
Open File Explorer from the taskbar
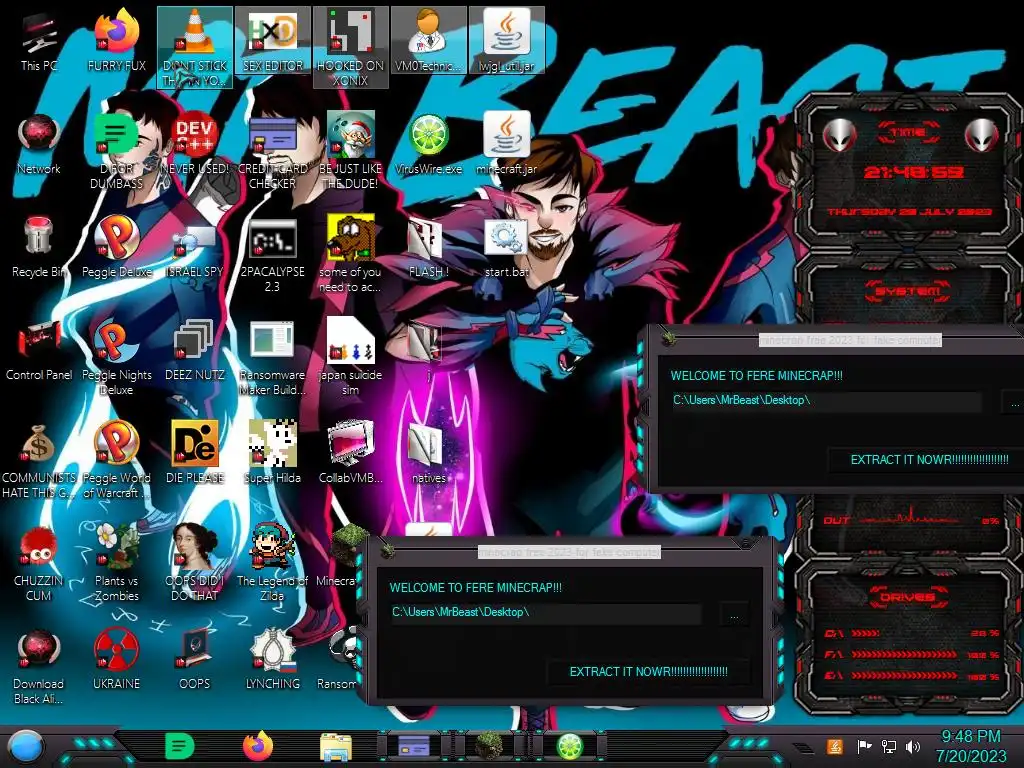pyautogui.click(x=336, y=748)
